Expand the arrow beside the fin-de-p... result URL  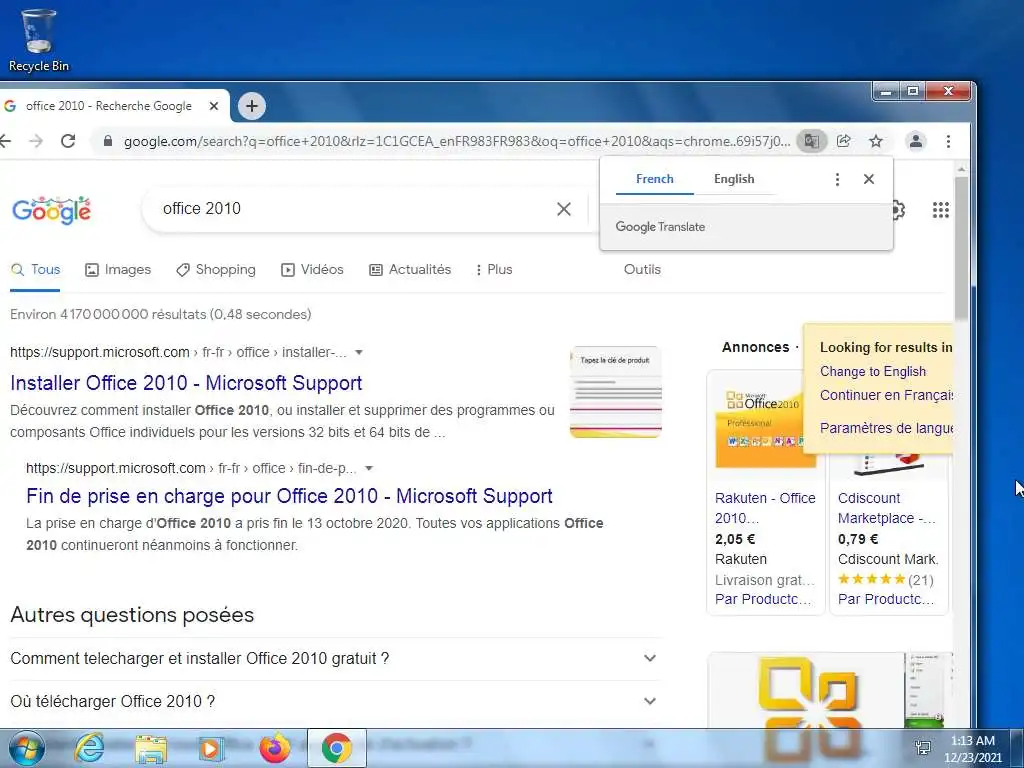369,468
